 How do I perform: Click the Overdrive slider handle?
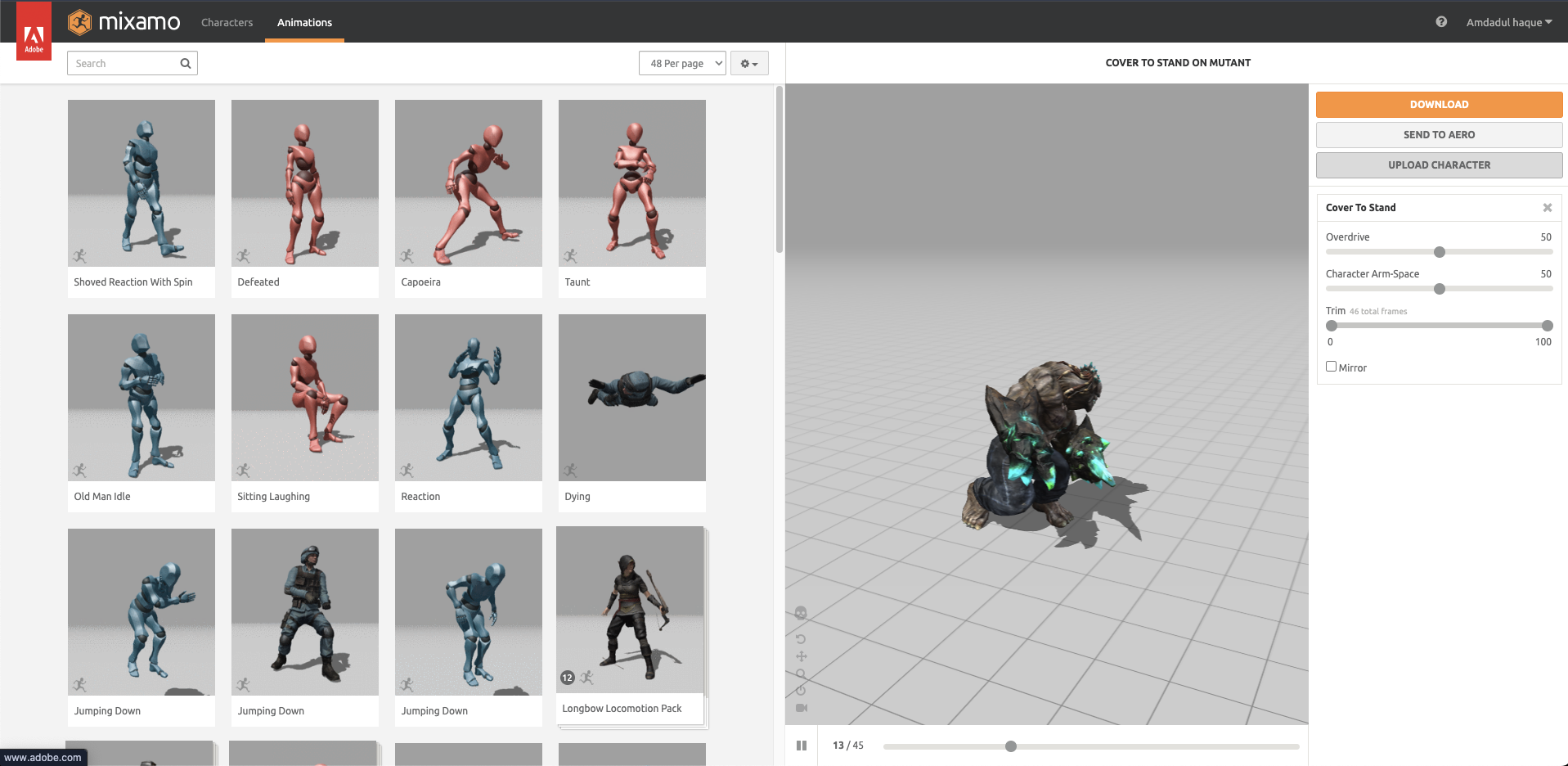coord(1440,252)
